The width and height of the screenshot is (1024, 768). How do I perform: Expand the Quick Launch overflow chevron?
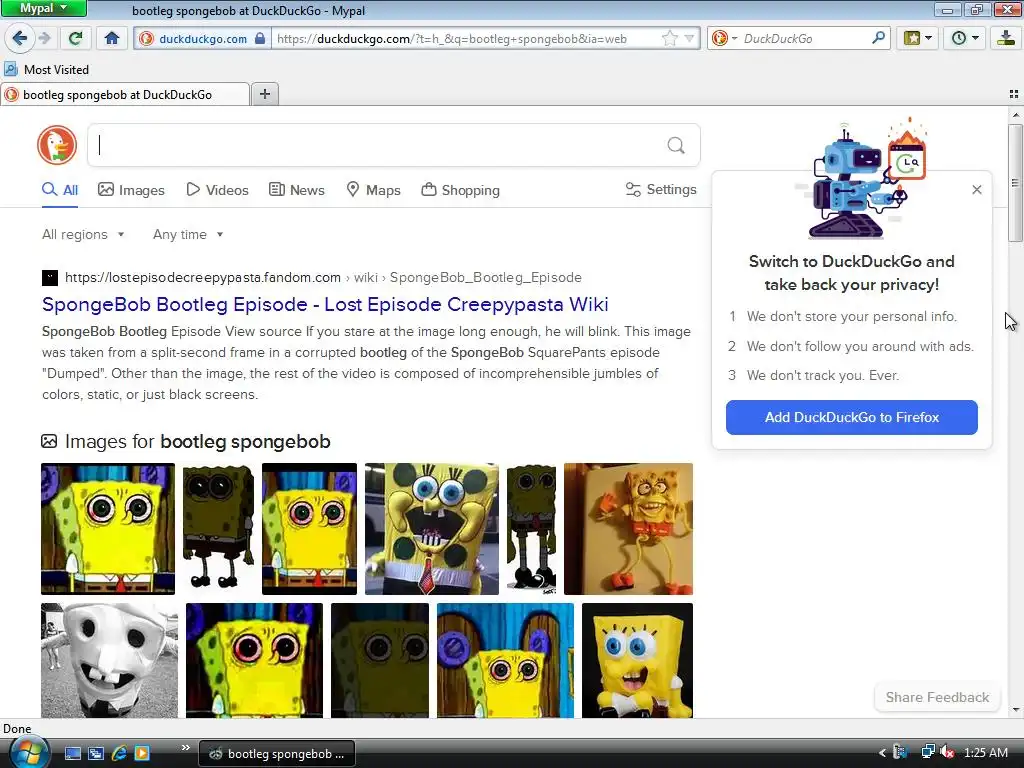coord(185,748)
